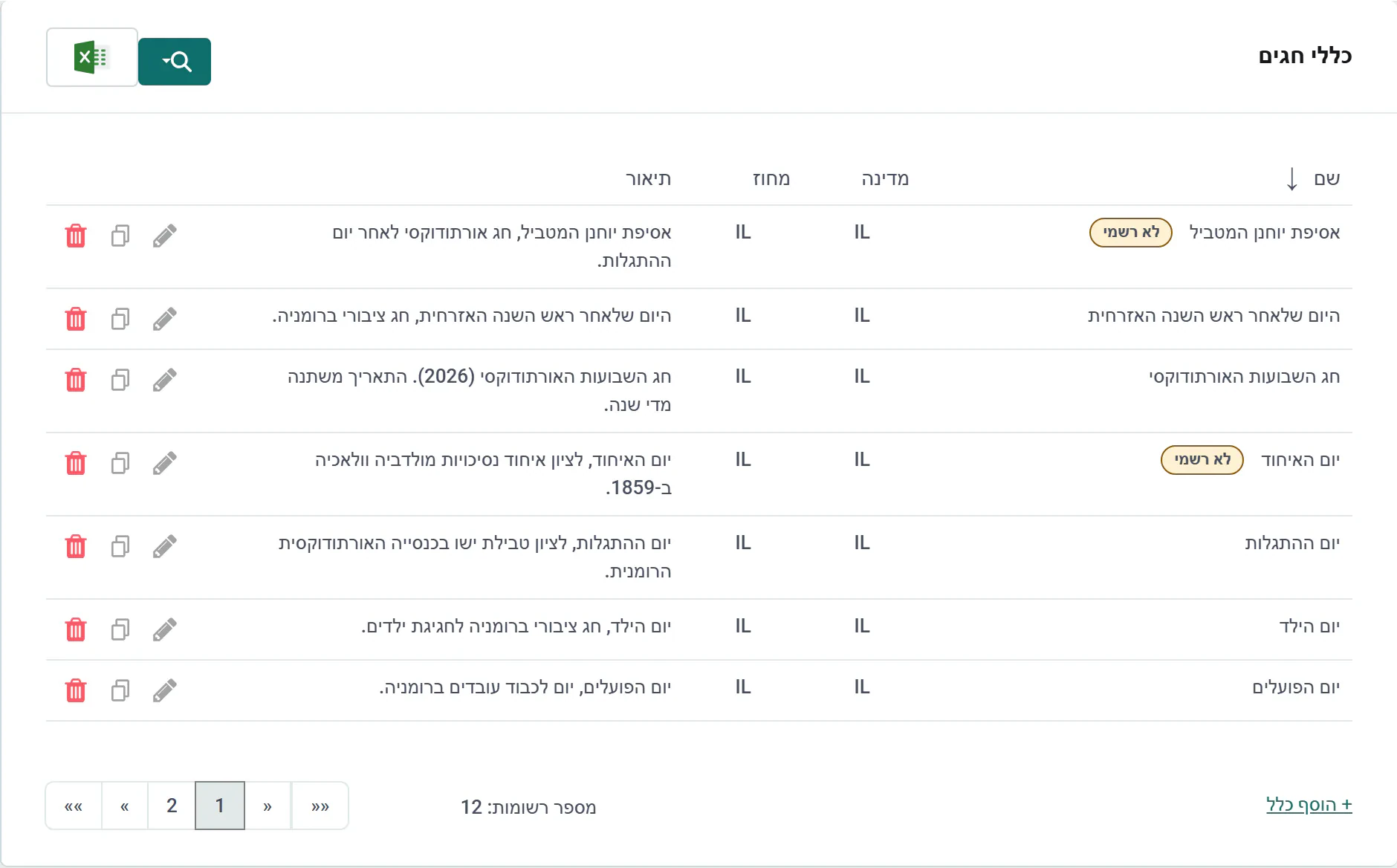
Task: Open the search filter button
Action: tap(175, 62)
